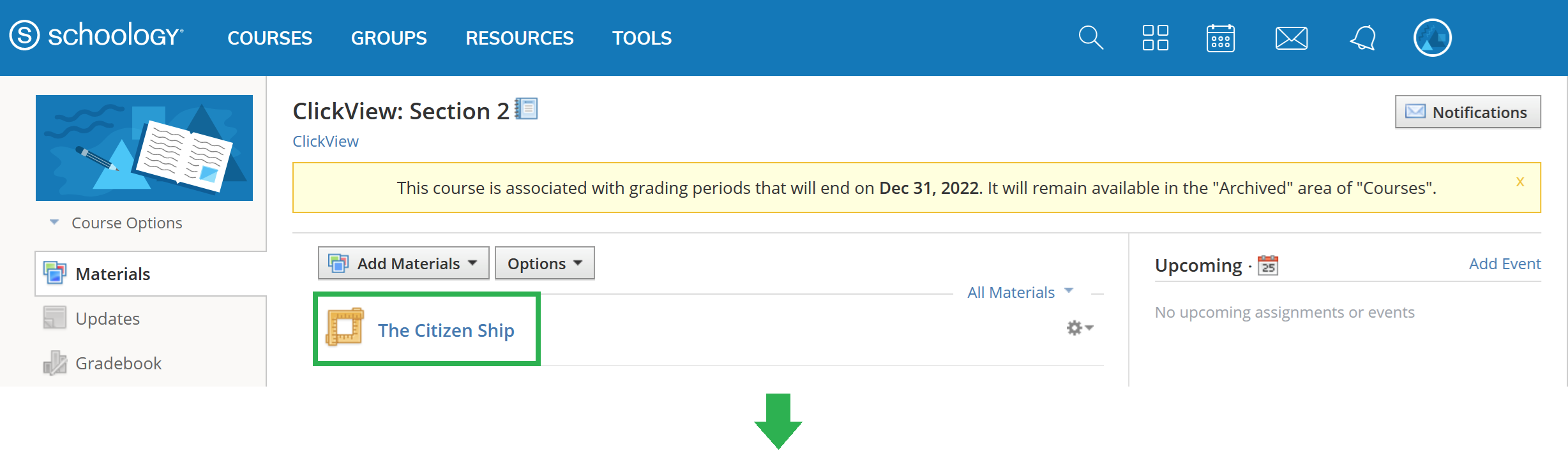
Task: Click the Notifications button
Action: point(1468,112)
